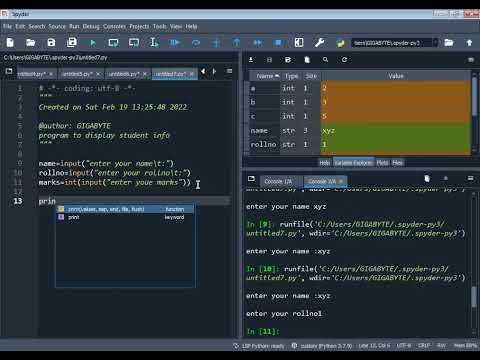Open the Search menu

coord(37,26)
